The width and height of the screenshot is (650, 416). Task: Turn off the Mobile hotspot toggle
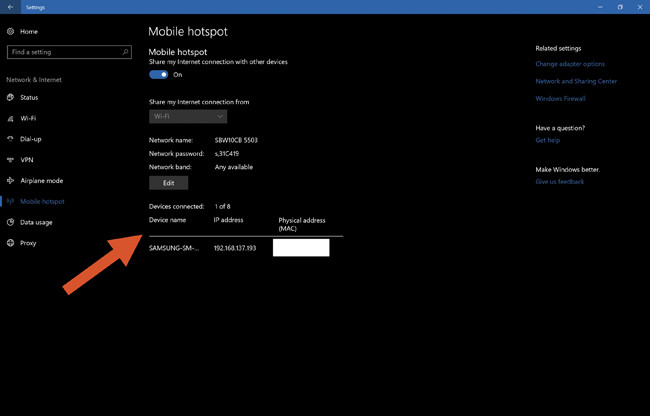158,74
